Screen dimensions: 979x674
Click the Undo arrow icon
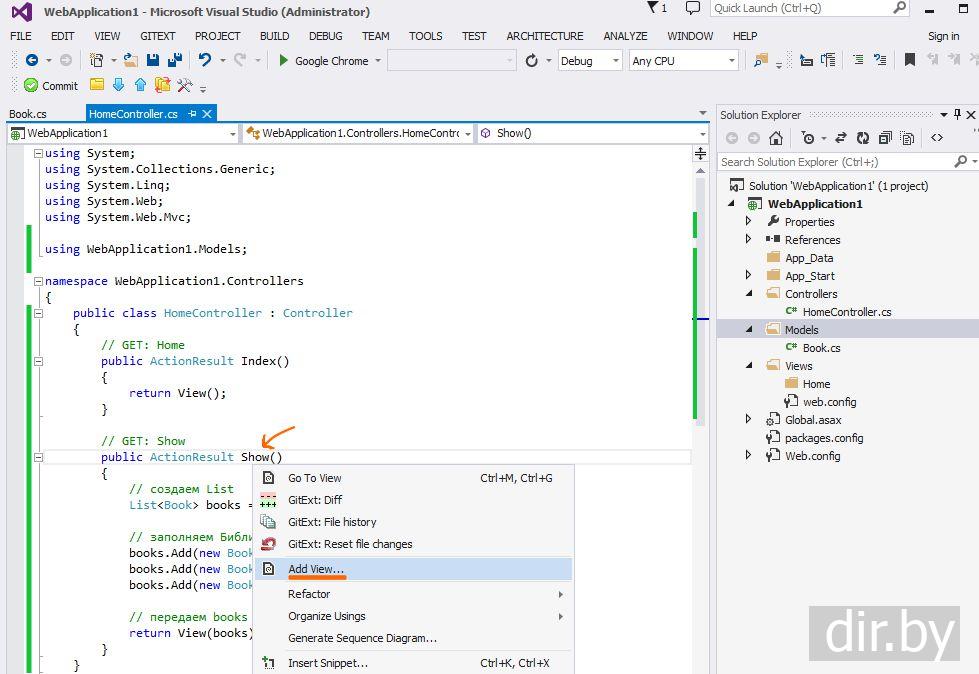pyautogui.click(x=205, y=61)
